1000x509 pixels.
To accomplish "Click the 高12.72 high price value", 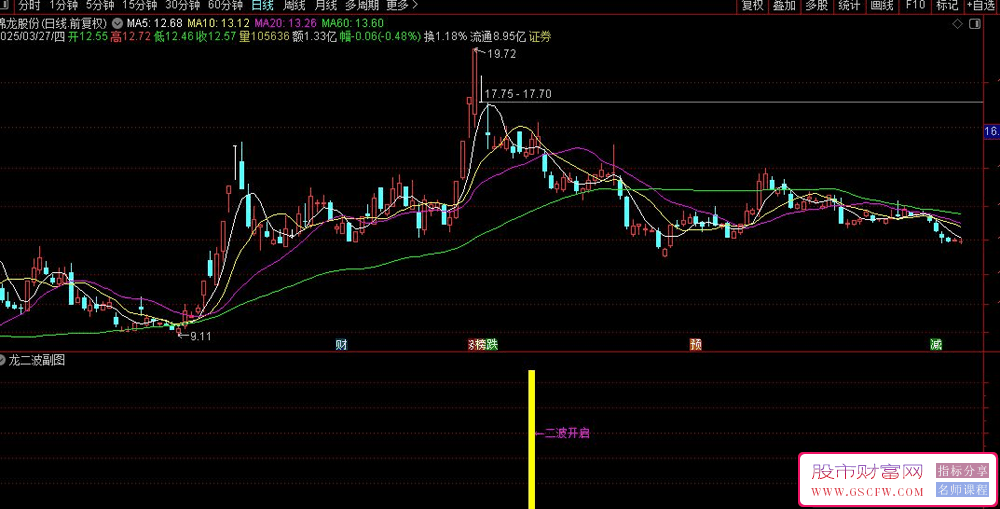I will click(x=130, y=37).
